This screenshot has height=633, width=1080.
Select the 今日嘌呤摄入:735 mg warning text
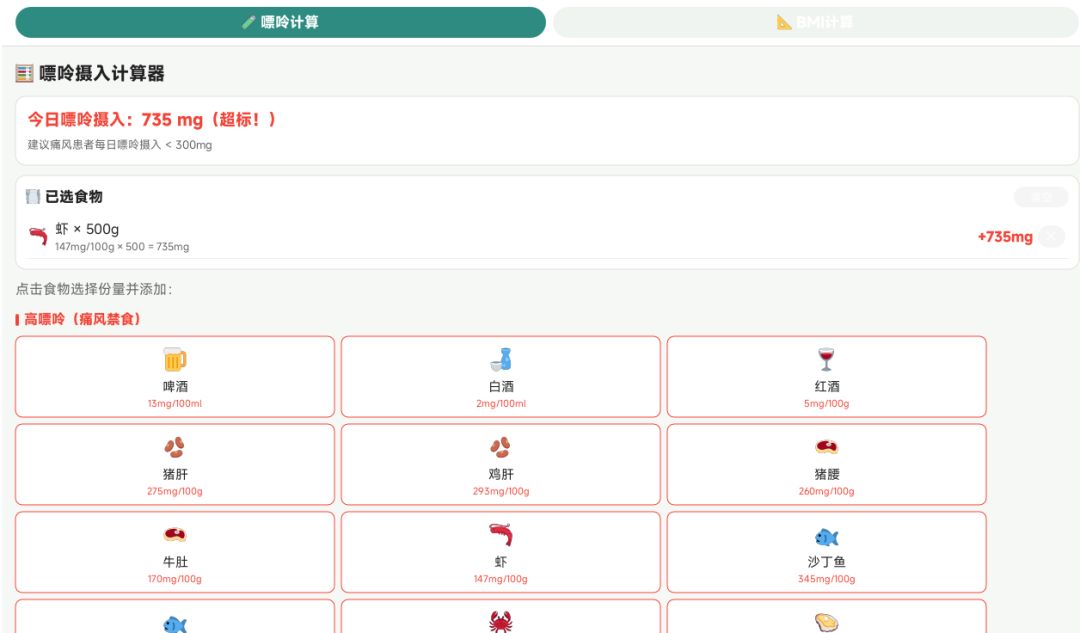(152, 119)
